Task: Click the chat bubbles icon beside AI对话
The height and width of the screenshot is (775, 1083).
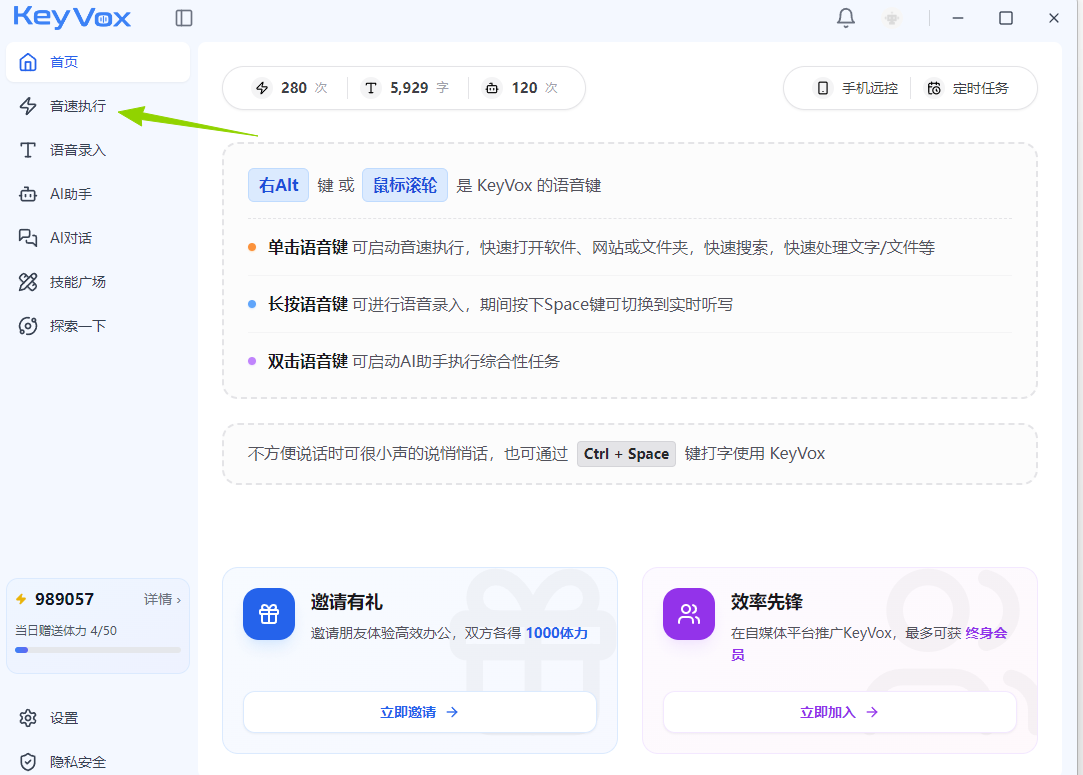Action: [x=28, y=238]
